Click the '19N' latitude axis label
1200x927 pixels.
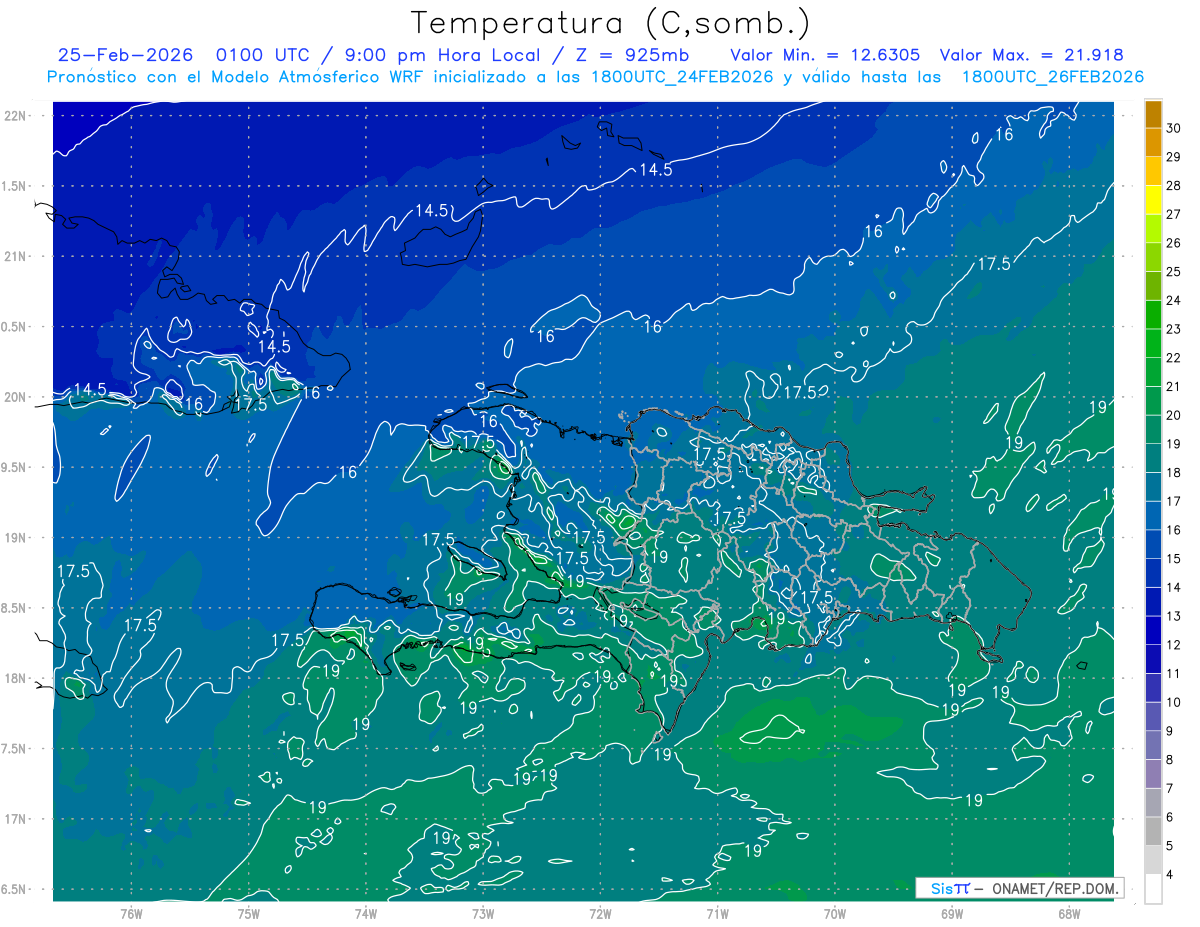[17, 538]
